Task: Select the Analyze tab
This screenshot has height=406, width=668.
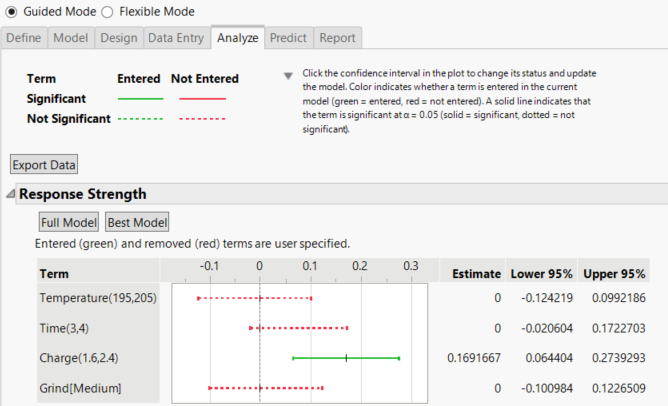Action: click(237, 38)
